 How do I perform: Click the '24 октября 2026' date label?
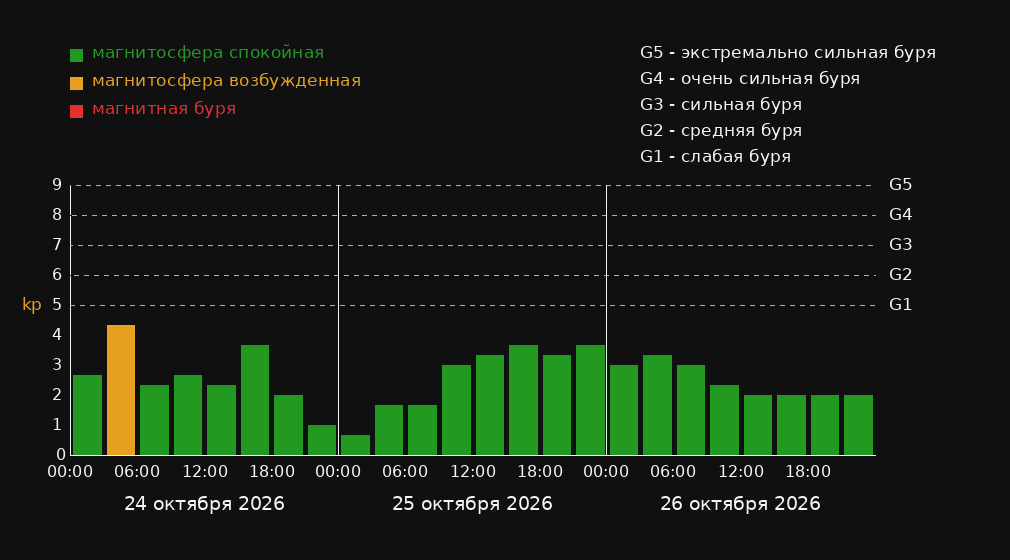click(204, 504)
